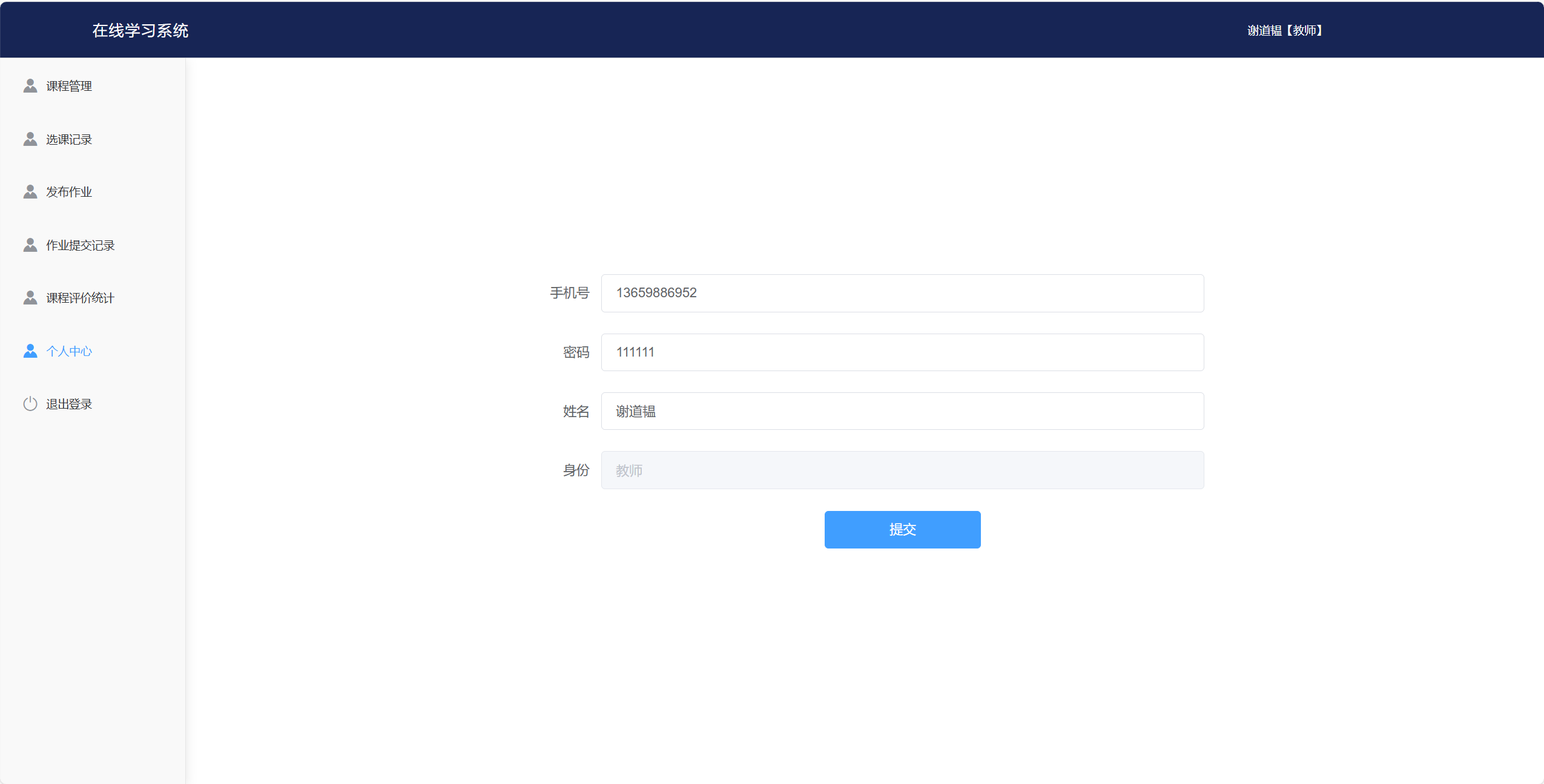Image resolution: width=1544 pixels, height=784 pixels.
Task: Select 发布作业 in the sidebar
Action: [68, 191]
